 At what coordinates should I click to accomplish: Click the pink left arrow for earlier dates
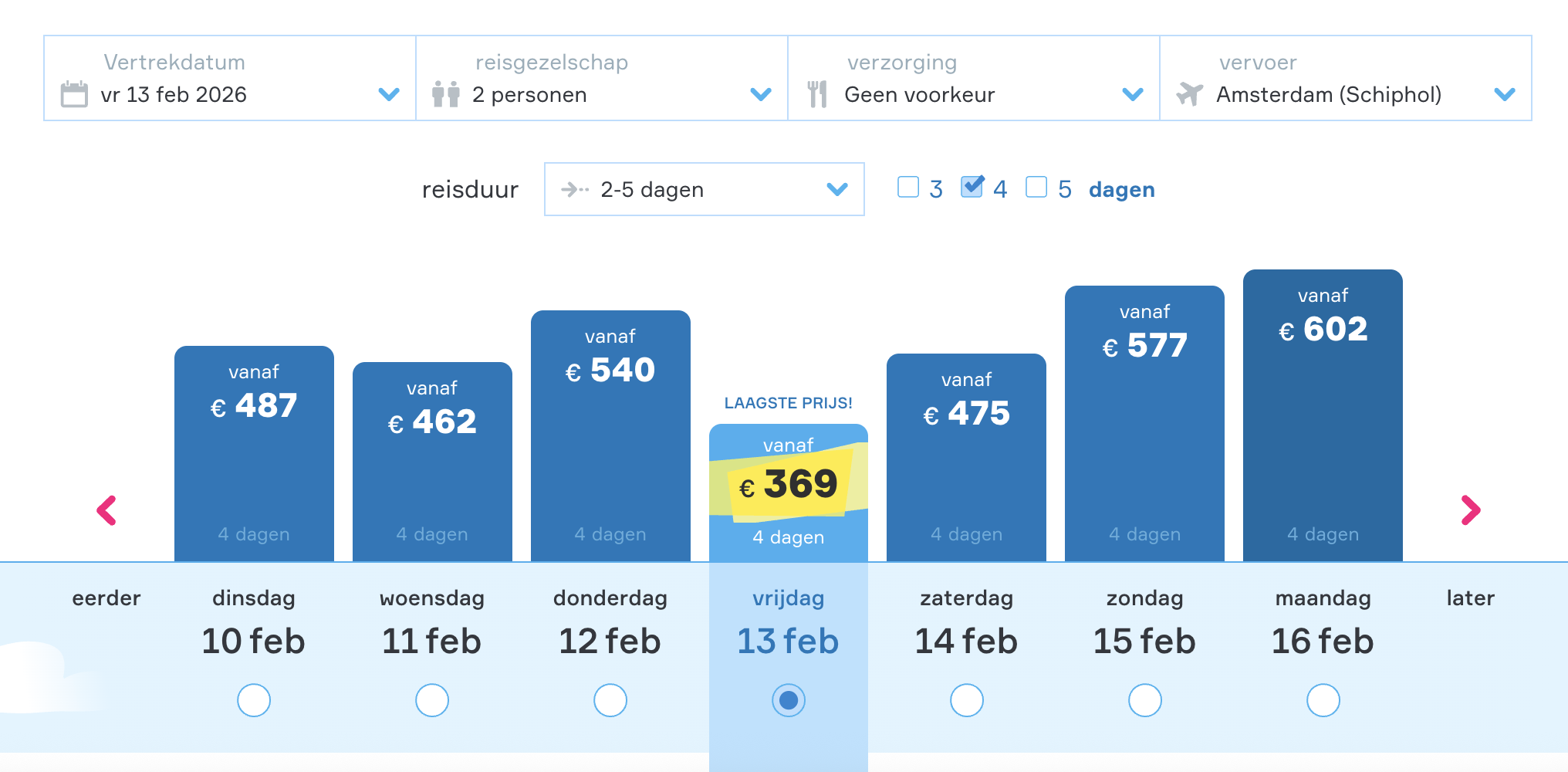coord(106,510)
